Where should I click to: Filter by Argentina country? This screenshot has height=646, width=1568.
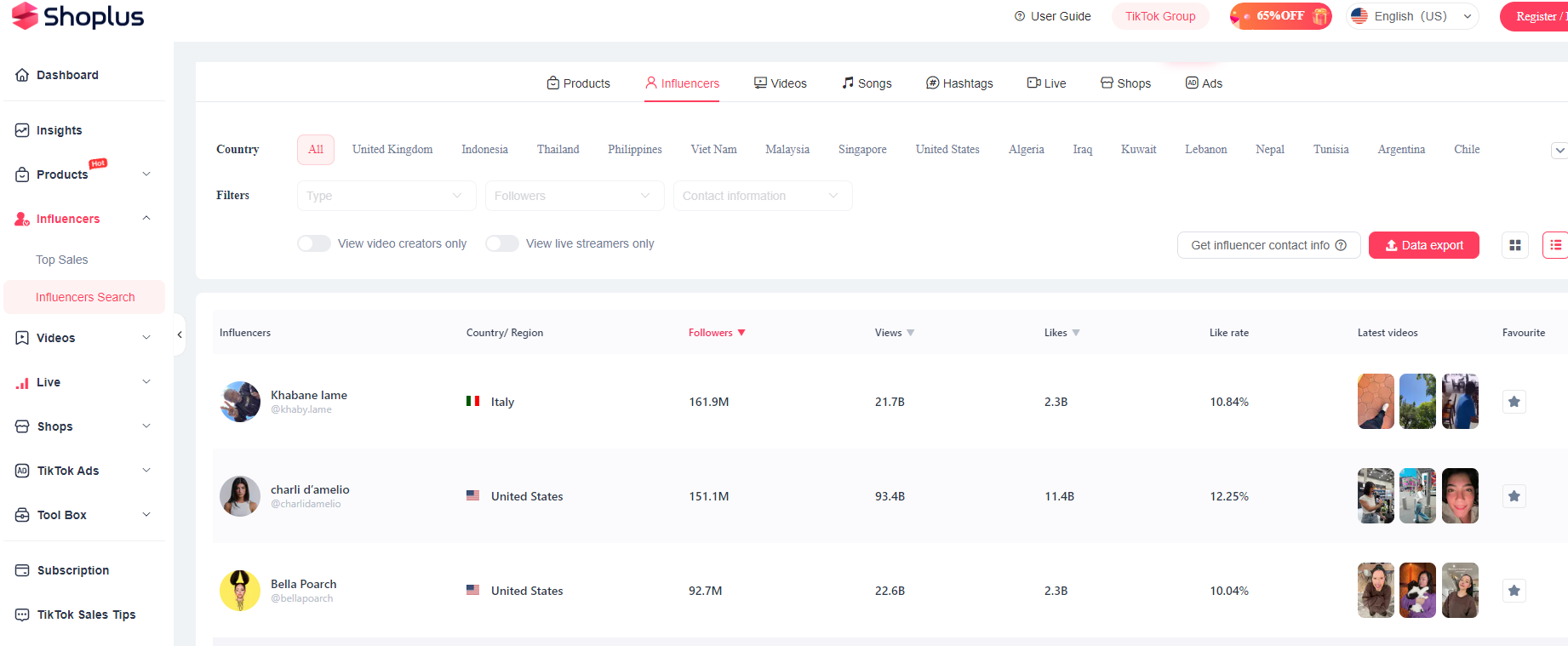(x=1401, y=149)
